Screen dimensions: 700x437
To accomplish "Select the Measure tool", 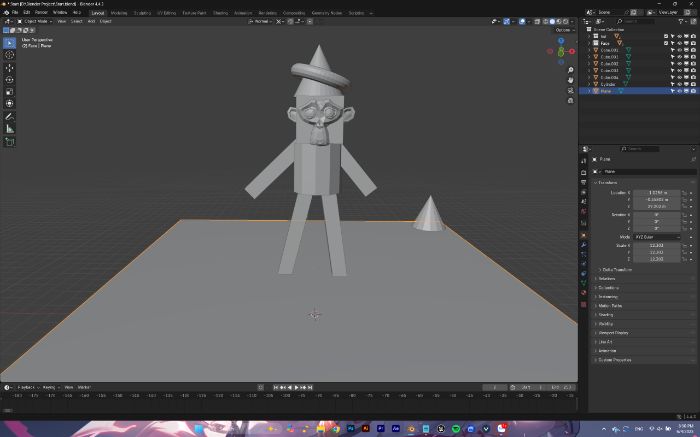I will pyautogui.click(x=9, y=129).
